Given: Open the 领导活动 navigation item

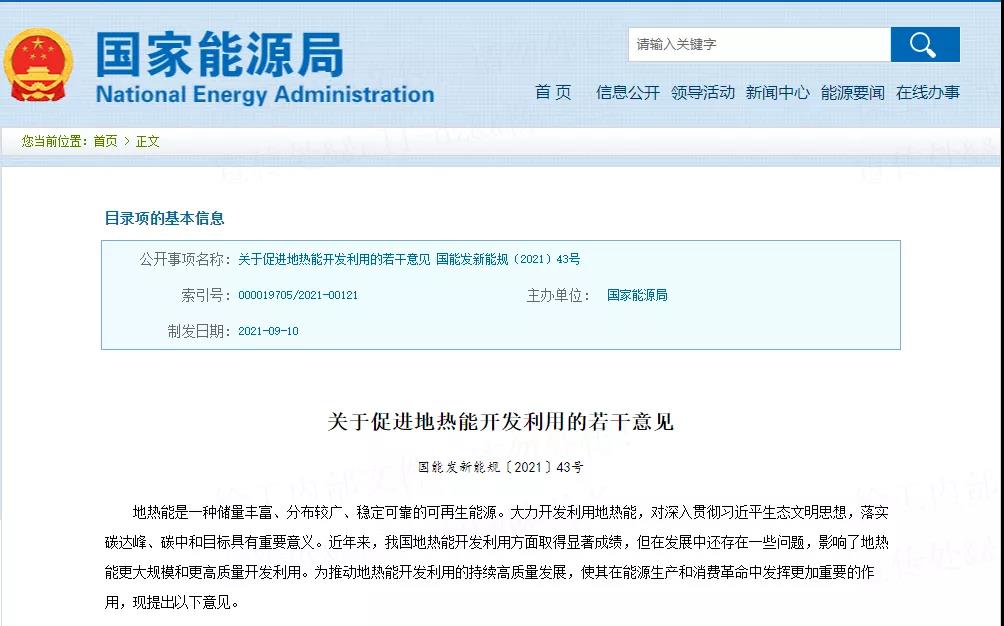Looking at the screenshot, I should 703,92.
